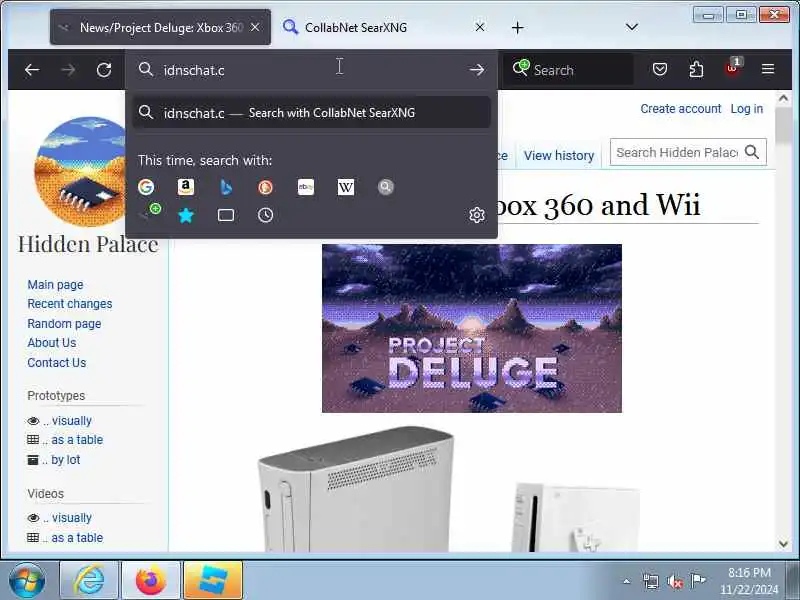Open the Random page link
The width and height of the screenshot is (800, 600).
point(64,323)
